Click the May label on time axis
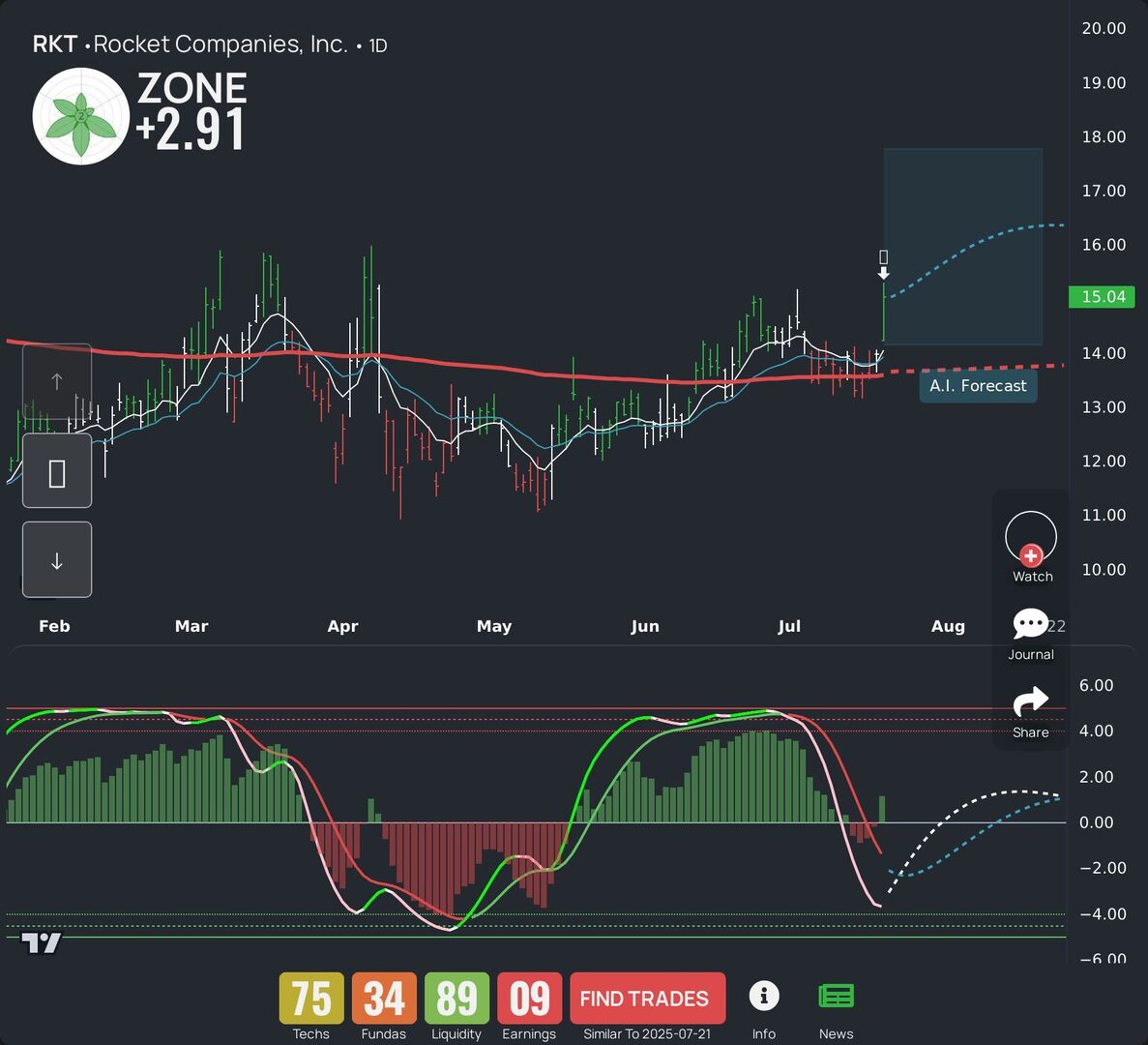 494,626
